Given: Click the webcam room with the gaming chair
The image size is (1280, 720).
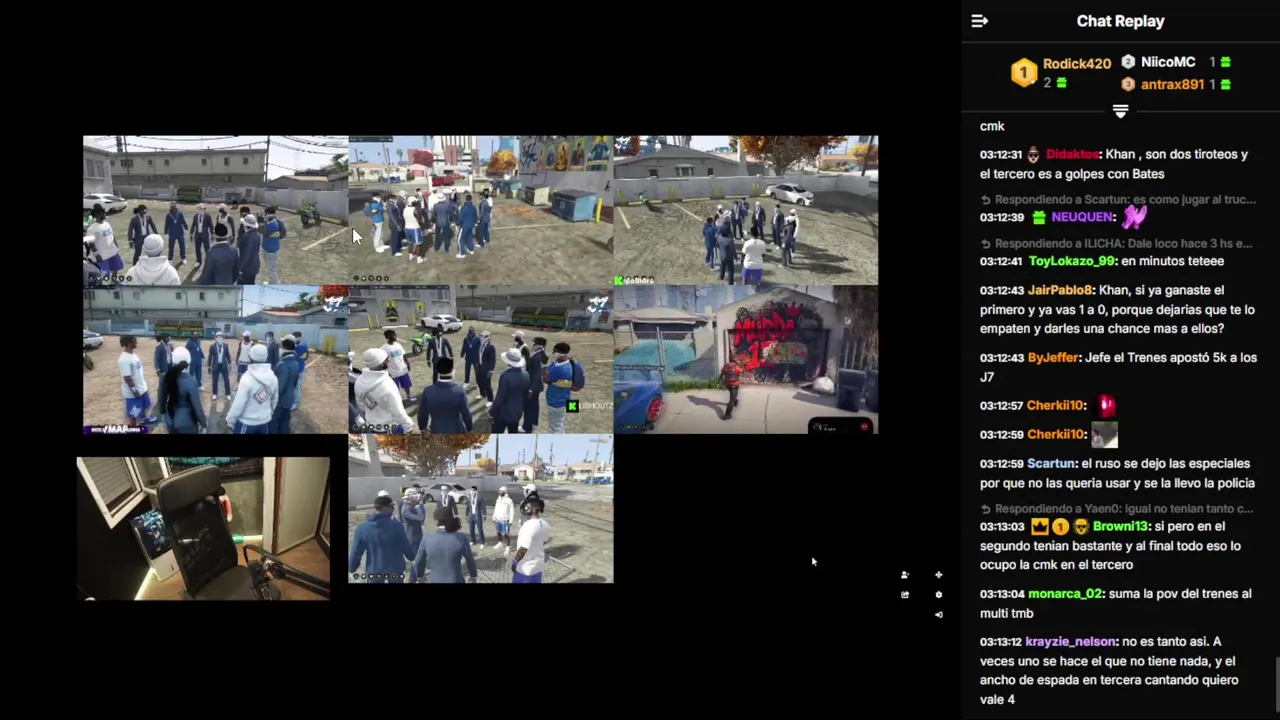Looking at the screenshot, I should 204,528.
